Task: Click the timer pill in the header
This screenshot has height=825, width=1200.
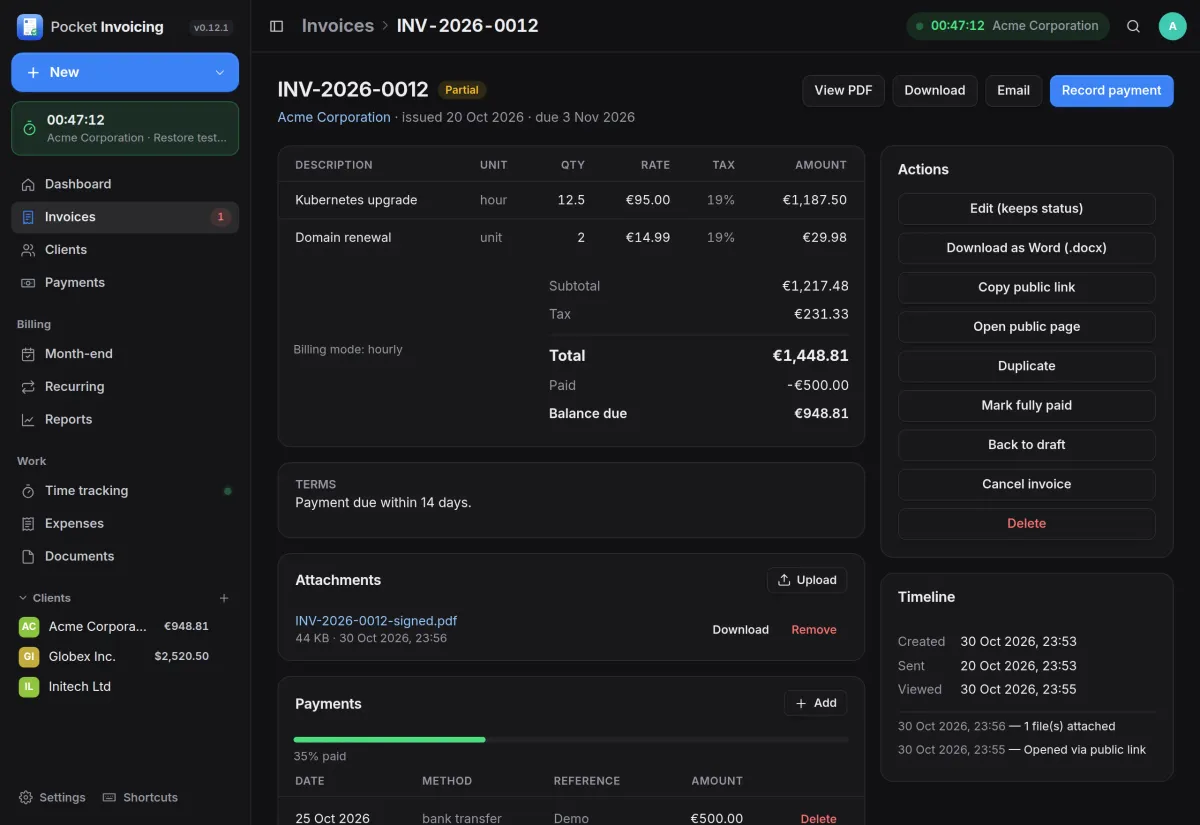Action: point(1008,26)
